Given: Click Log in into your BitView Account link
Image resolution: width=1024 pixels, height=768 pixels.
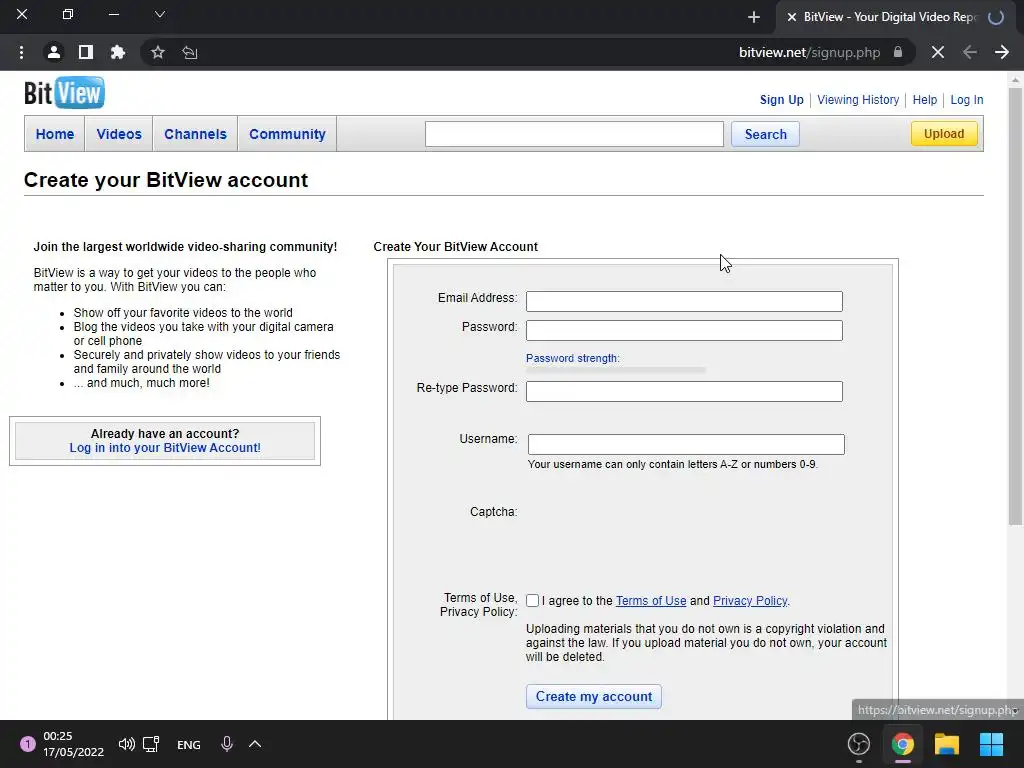Looking at the screenshot, I should coord(165,447).
